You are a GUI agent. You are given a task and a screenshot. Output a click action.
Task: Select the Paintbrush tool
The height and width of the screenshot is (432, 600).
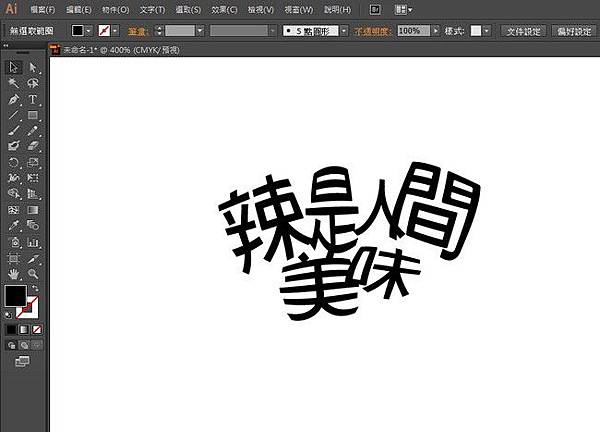coord(13,130)
